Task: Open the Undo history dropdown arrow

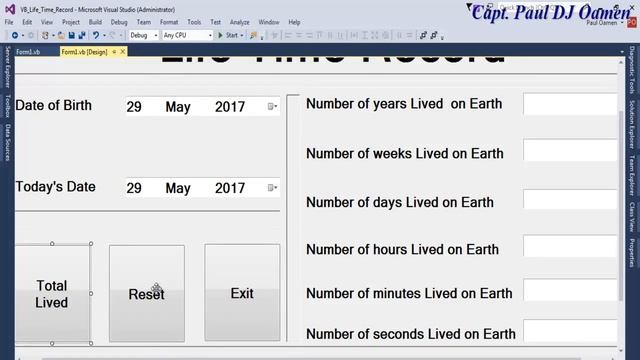Action: [x=104, y=36]
